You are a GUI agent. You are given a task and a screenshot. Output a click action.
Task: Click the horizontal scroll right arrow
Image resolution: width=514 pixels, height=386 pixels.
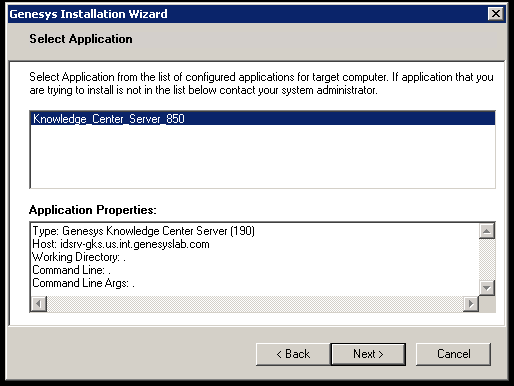(471, 304)
